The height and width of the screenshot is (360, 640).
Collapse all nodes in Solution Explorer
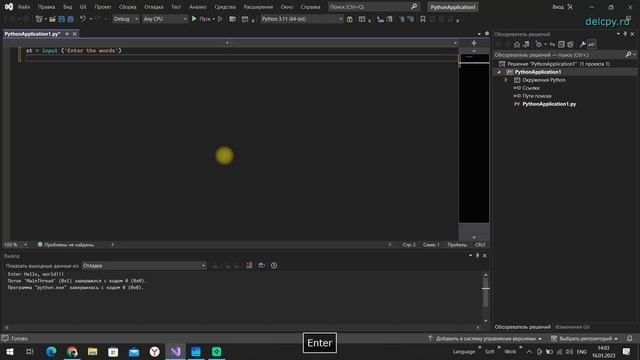click(x=561, y=44)
